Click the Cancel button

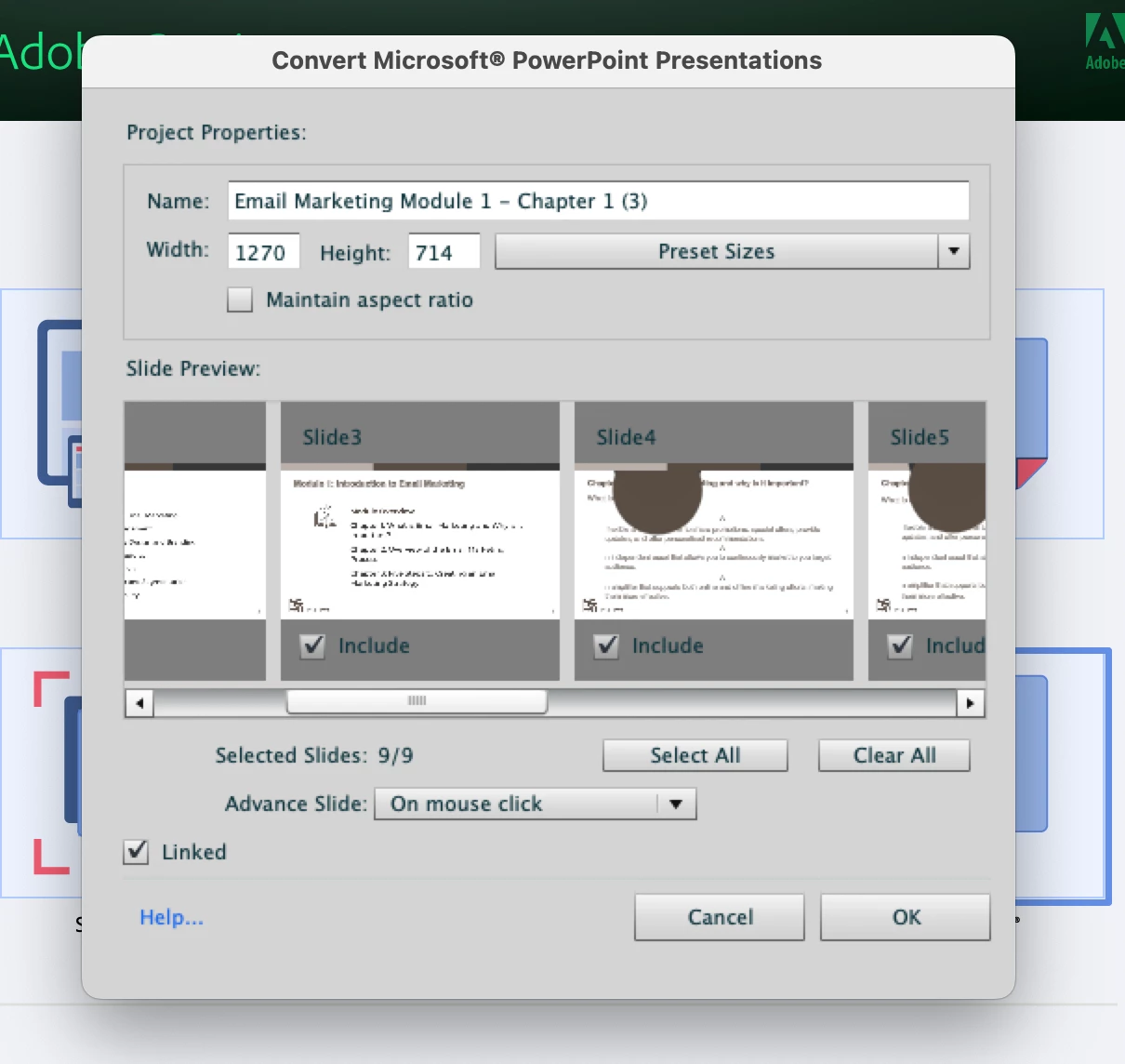click(720, 917)
